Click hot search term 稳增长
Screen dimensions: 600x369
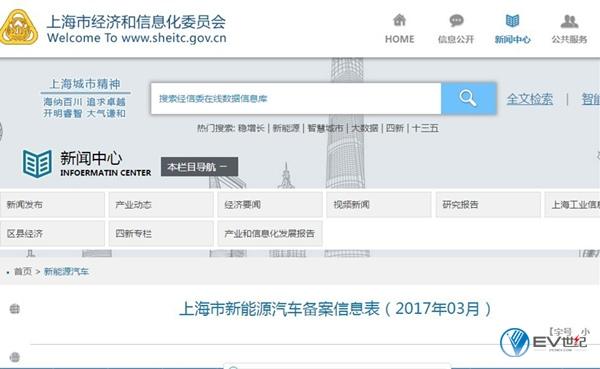click(x=251, y=128)
